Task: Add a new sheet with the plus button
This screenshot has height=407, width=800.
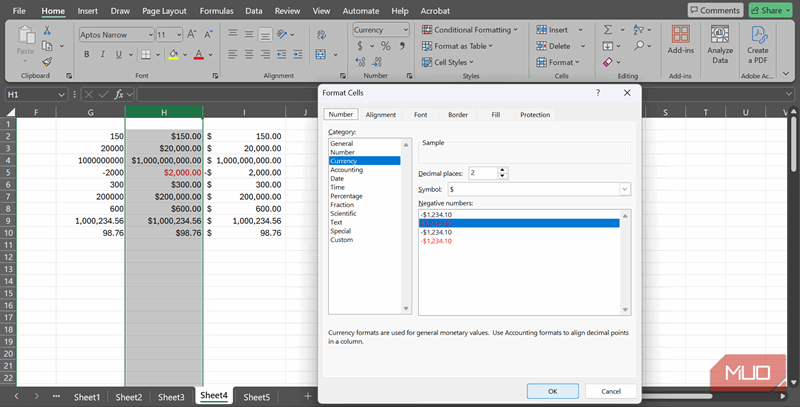Action: point(307,396)
